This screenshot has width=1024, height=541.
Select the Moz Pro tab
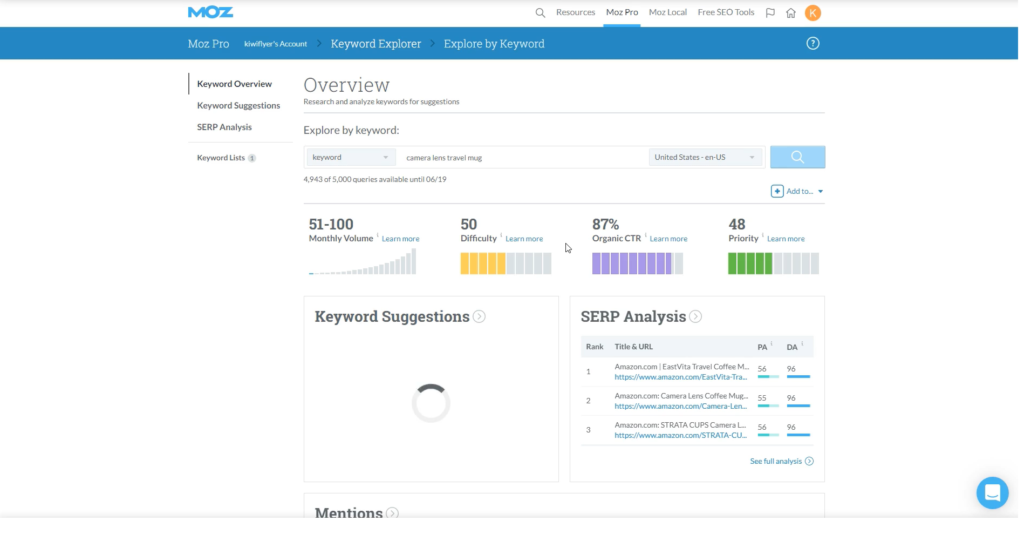click(x=622, y=12)
